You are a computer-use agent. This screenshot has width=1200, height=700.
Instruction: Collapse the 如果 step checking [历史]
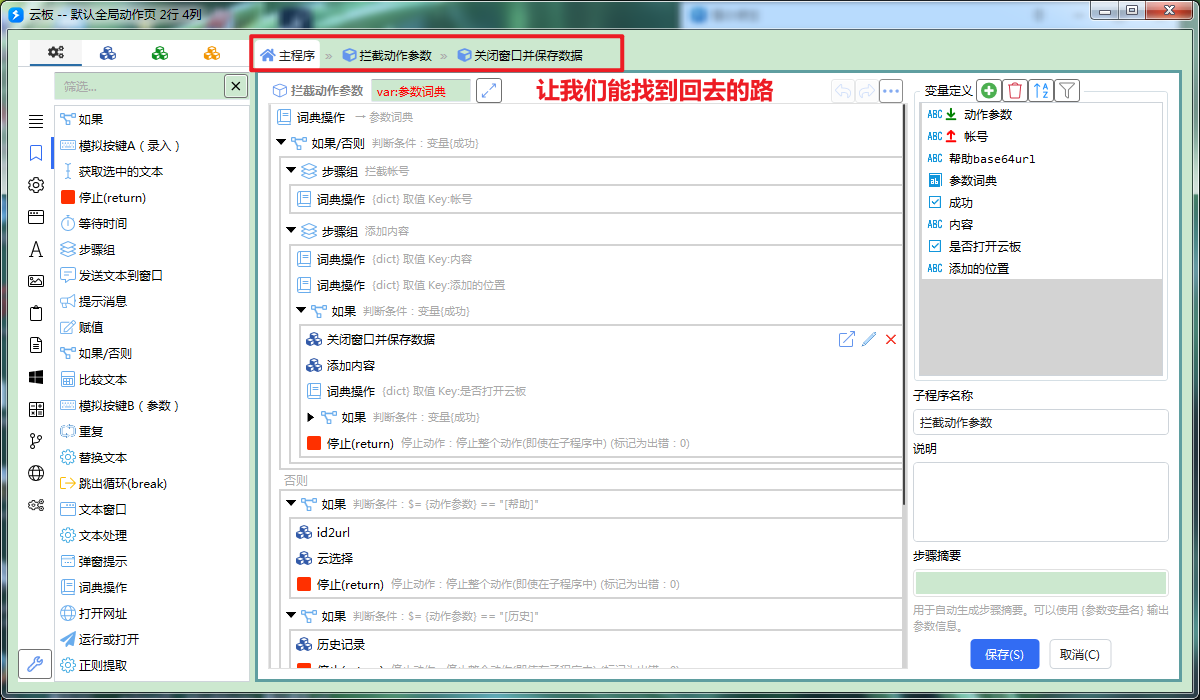pos(292,616)
